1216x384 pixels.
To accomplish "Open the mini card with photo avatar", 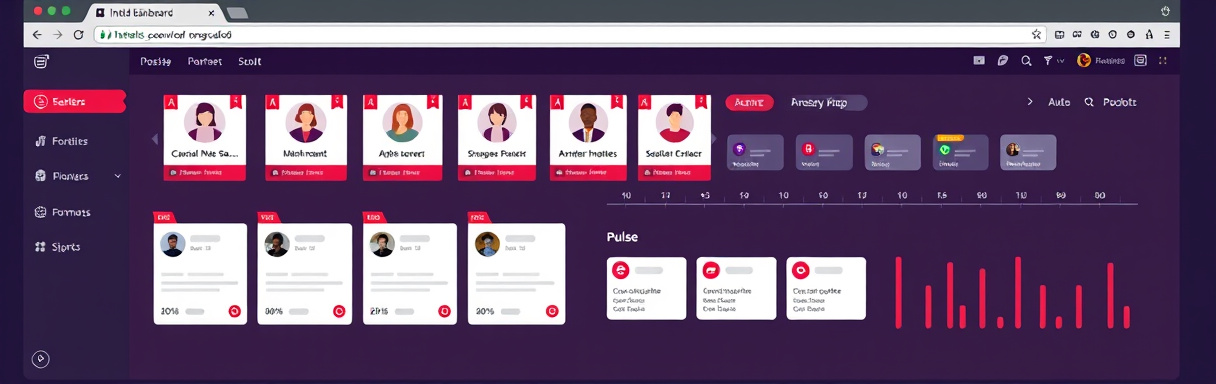I will pyautogui.click(x=1027, y=152).
